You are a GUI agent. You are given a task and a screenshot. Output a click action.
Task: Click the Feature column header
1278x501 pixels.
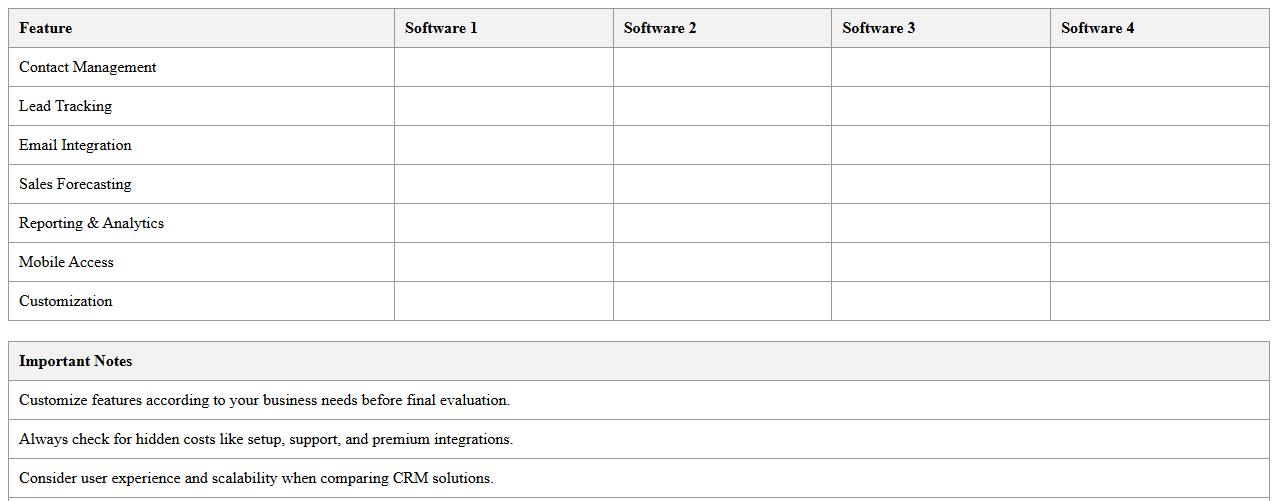click(46, 28)
